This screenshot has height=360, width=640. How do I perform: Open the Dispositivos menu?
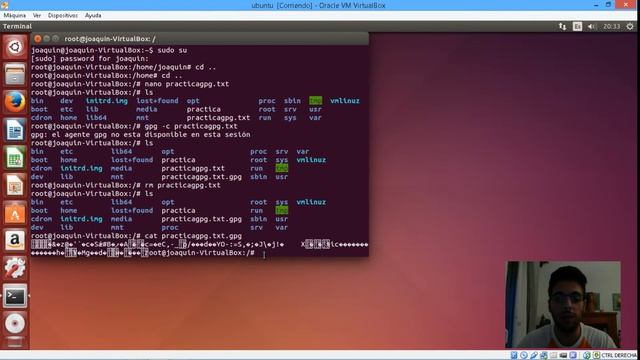pos(63,16)
